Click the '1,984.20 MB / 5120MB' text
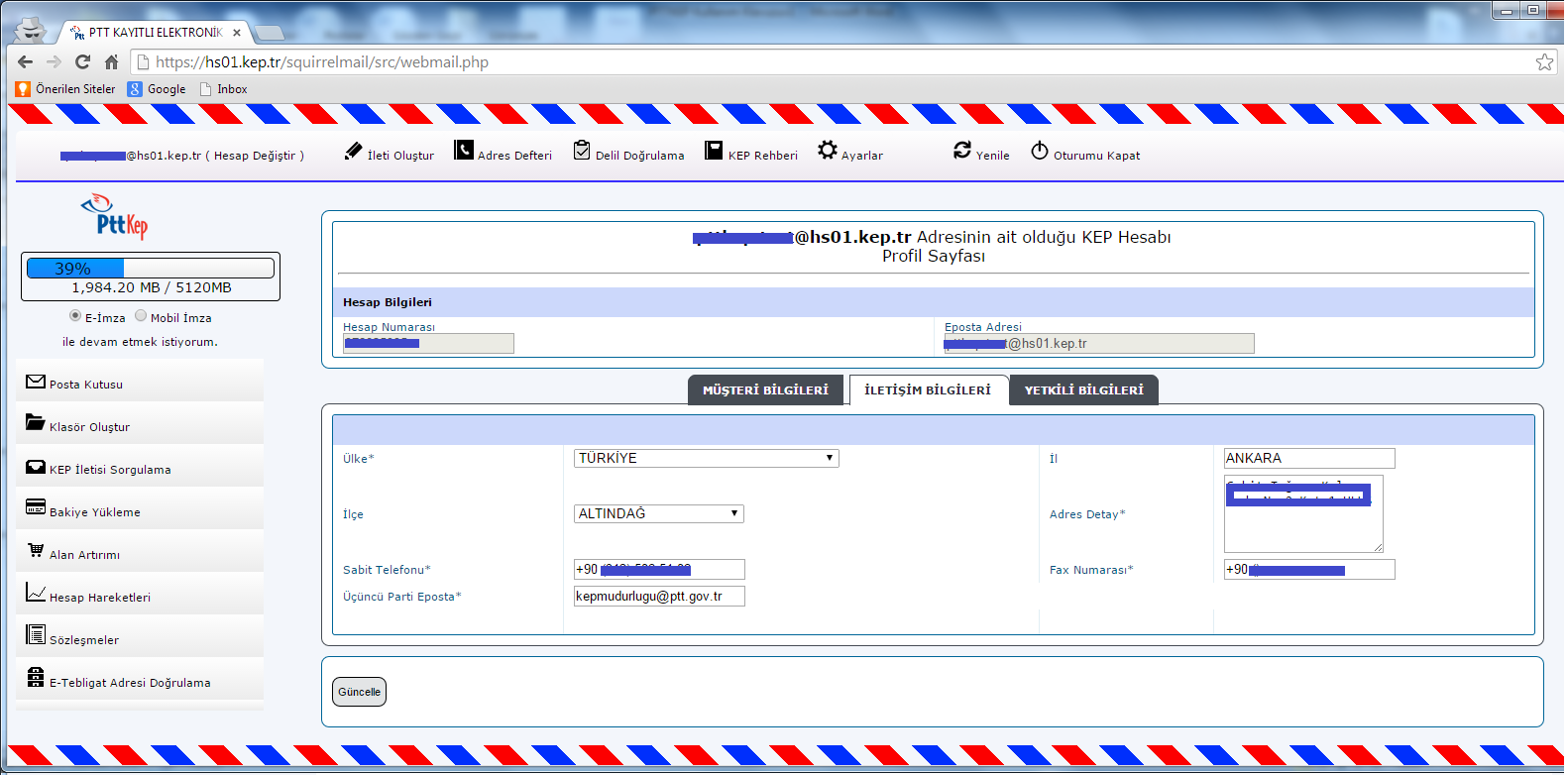 [x=152, y=287]
